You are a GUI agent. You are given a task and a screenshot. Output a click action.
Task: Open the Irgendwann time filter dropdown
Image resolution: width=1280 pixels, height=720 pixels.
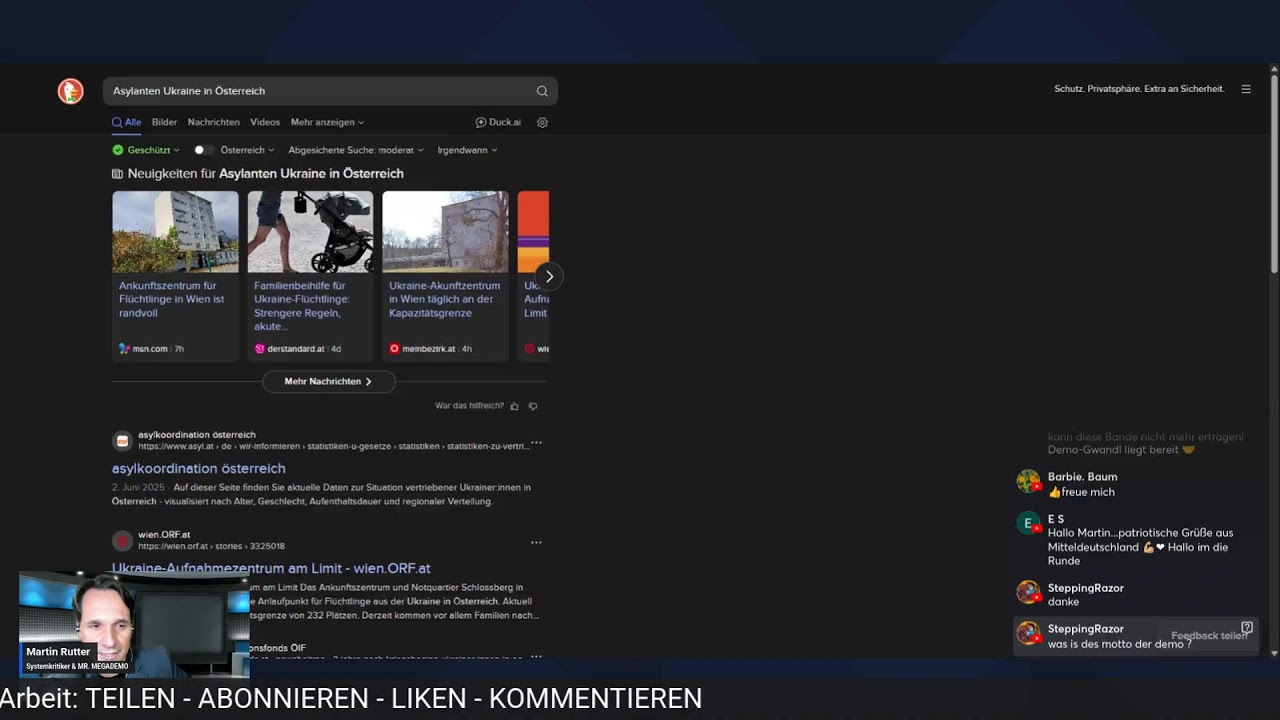pos(467,150)
